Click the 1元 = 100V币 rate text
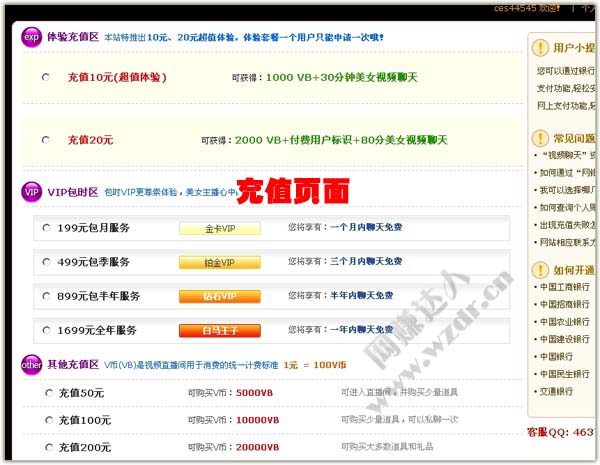 pos(315,365)
